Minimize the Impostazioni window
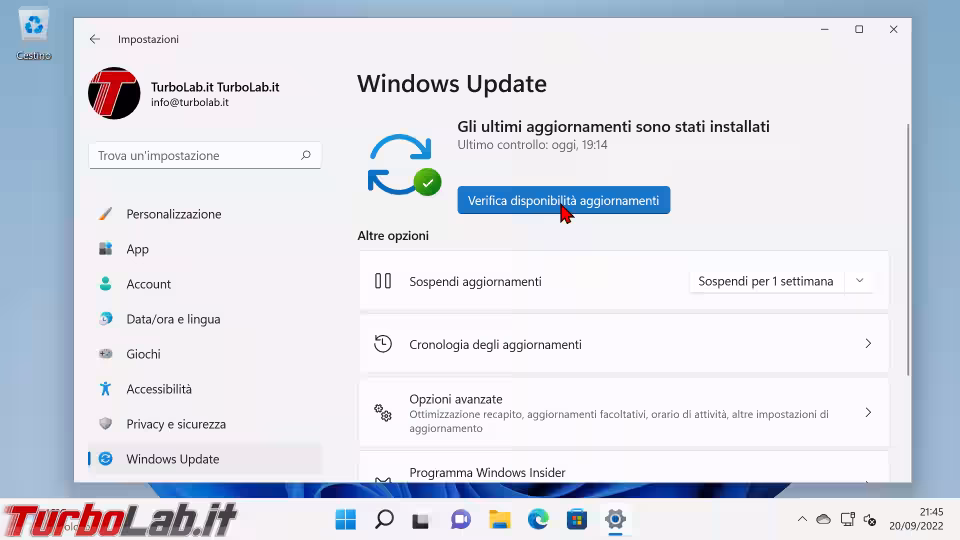The image size is (960, 540). tap(825, 29)
